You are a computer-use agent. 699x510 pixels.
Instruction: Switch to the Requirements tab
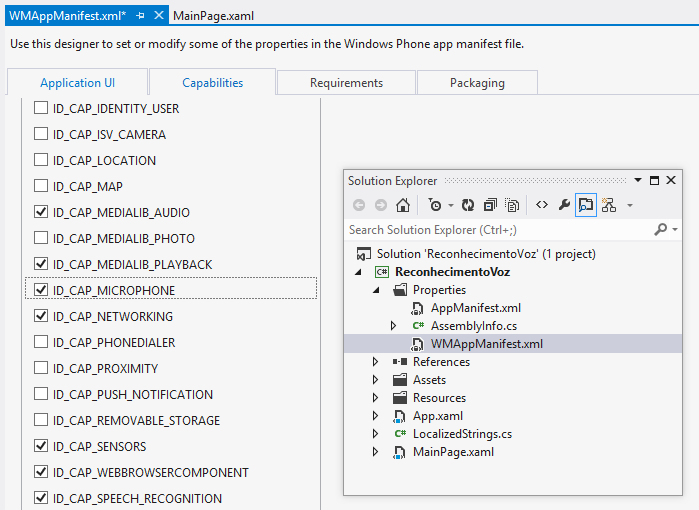point(346,82)
